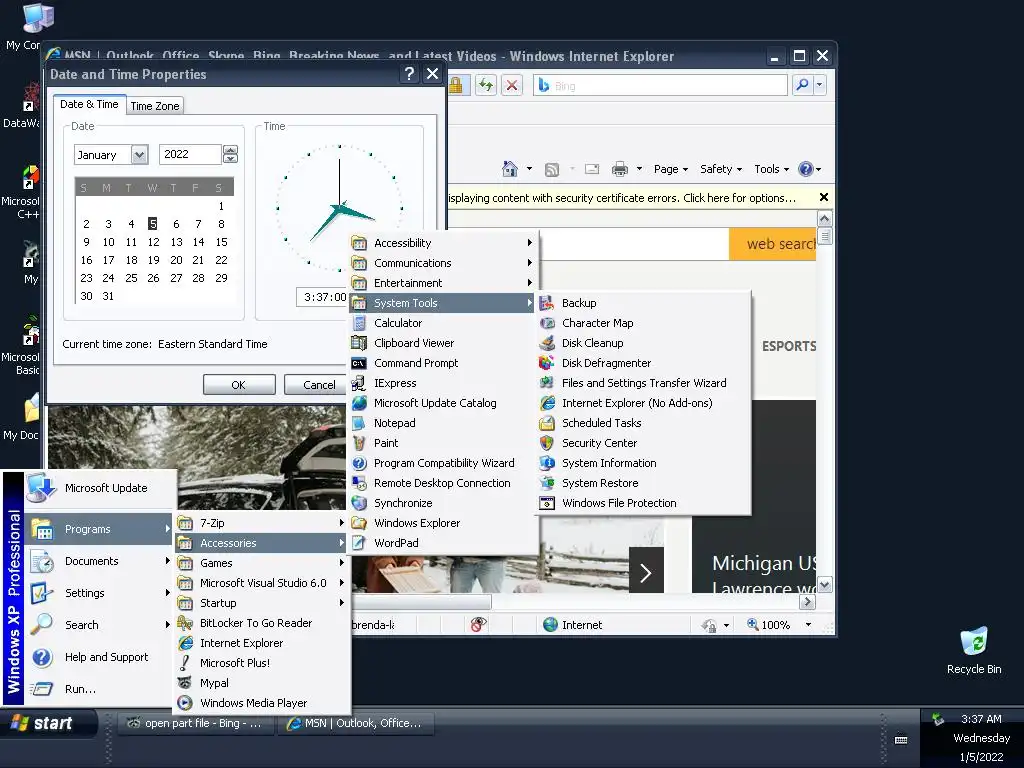
Task: Select the Date & Time tab
Action: pyautogui.click(x=89, y=104)
